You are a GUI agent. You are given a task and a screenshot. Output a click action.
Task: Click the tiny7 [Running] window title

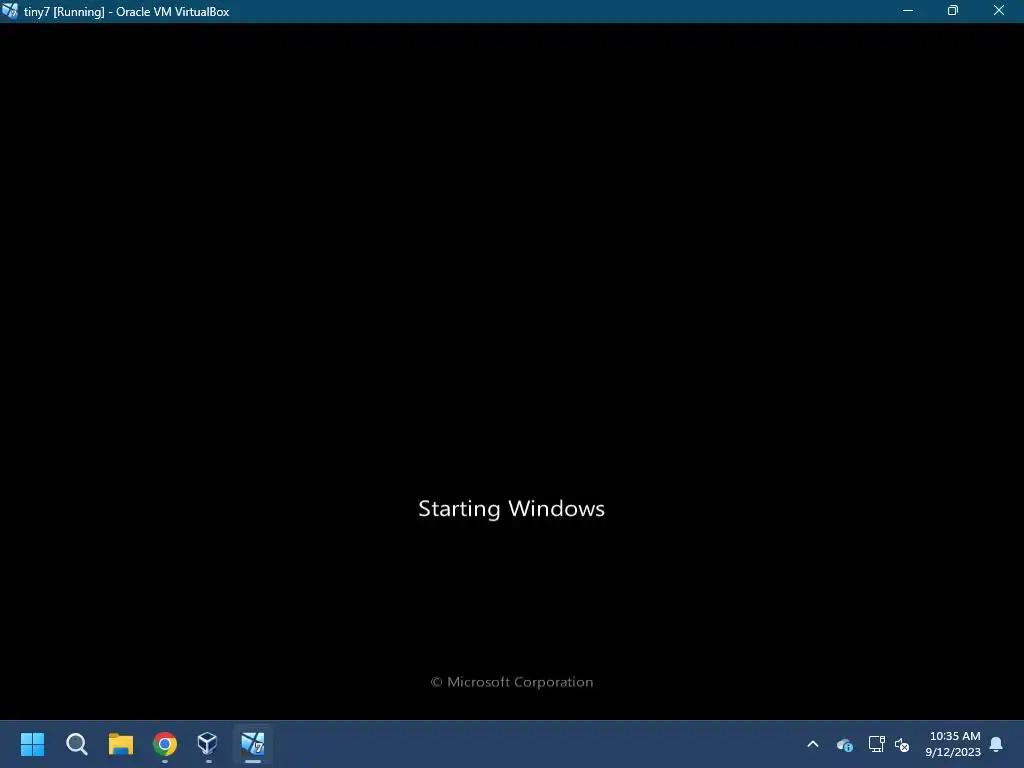[127, 12]
